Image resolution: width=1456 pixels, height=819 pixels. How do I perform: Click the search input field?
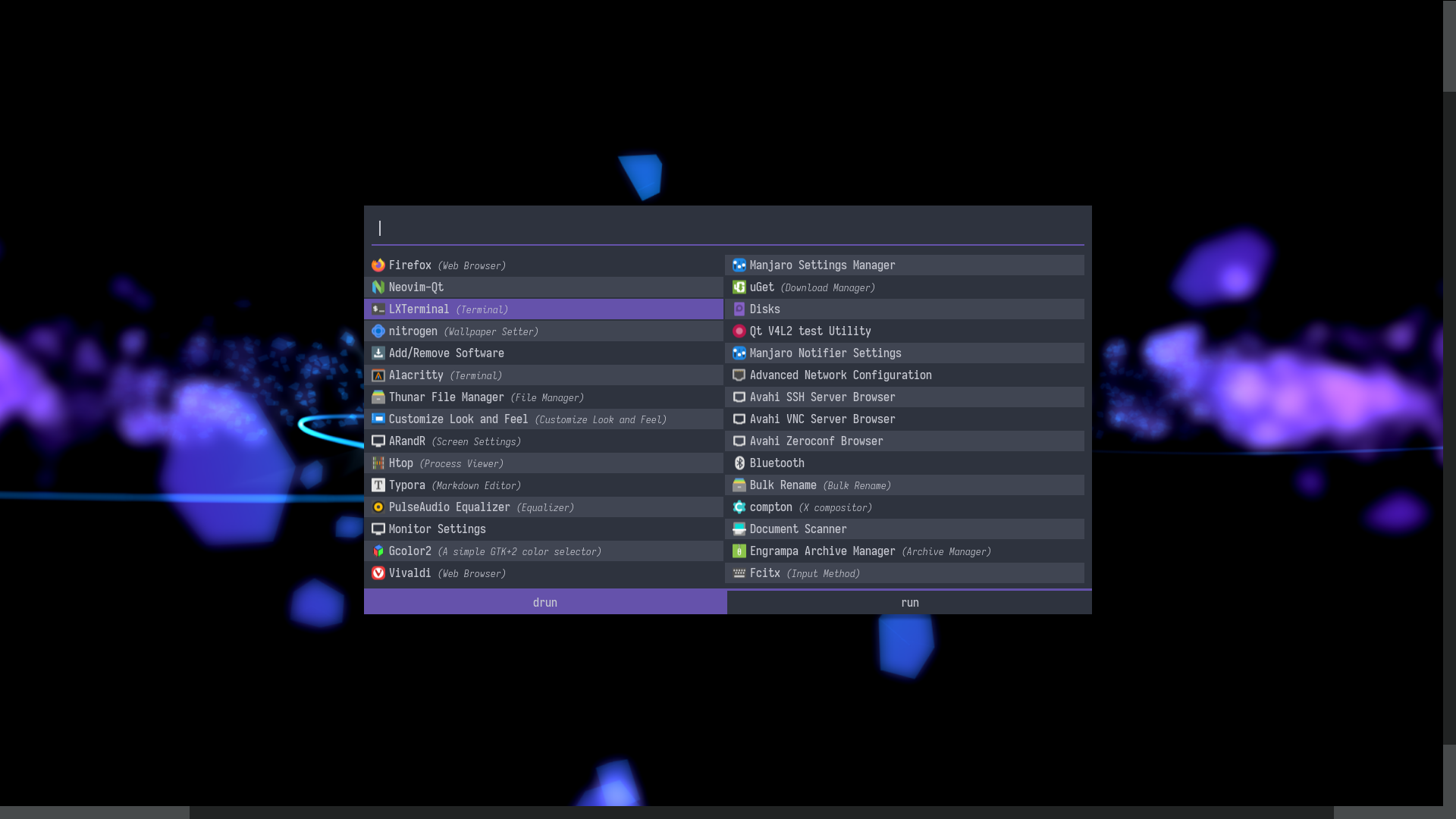coord(726,227)
